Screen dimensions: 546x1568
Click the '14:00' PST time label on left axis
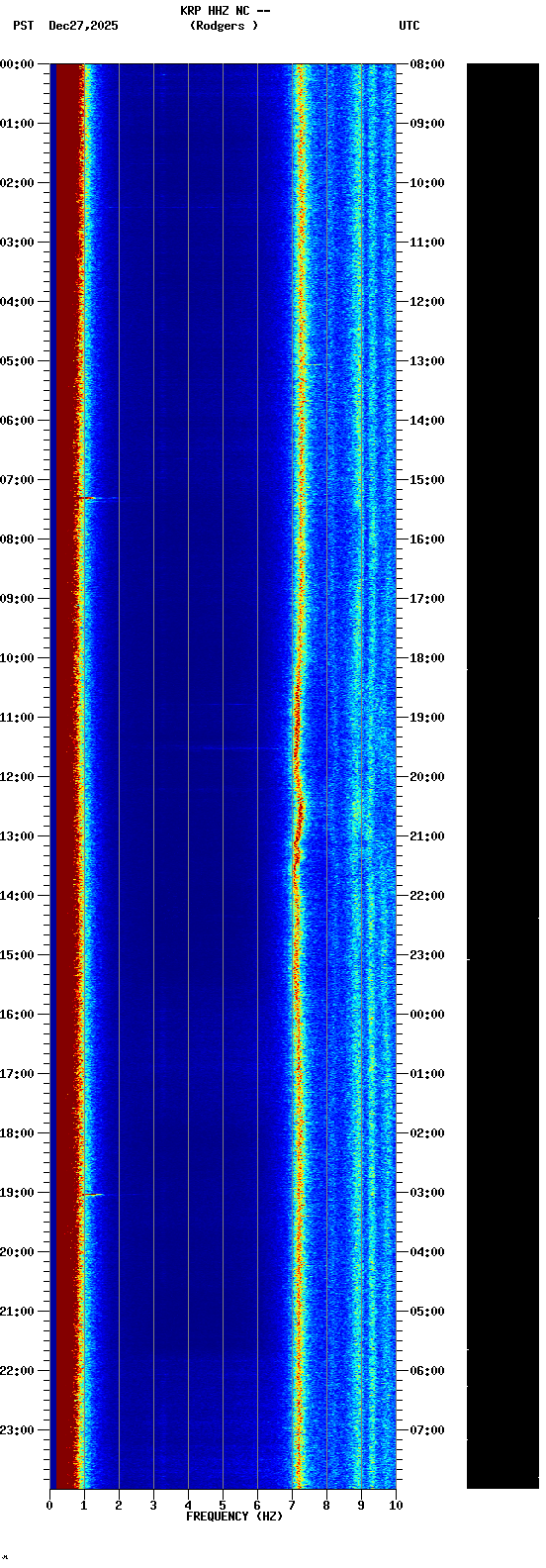(x=17, y=896)
